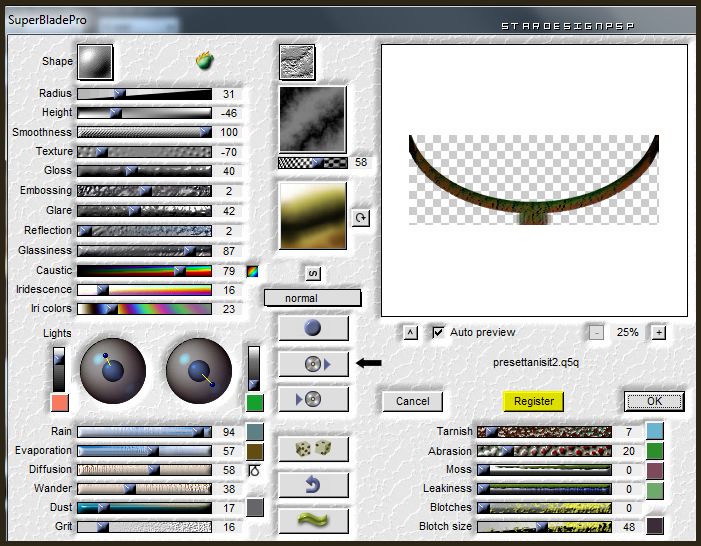Image resolution: width=701 pixels, height=546 pixels.
Task: Pick the light blue Tarnish color swatch
Action: point(655,431)
